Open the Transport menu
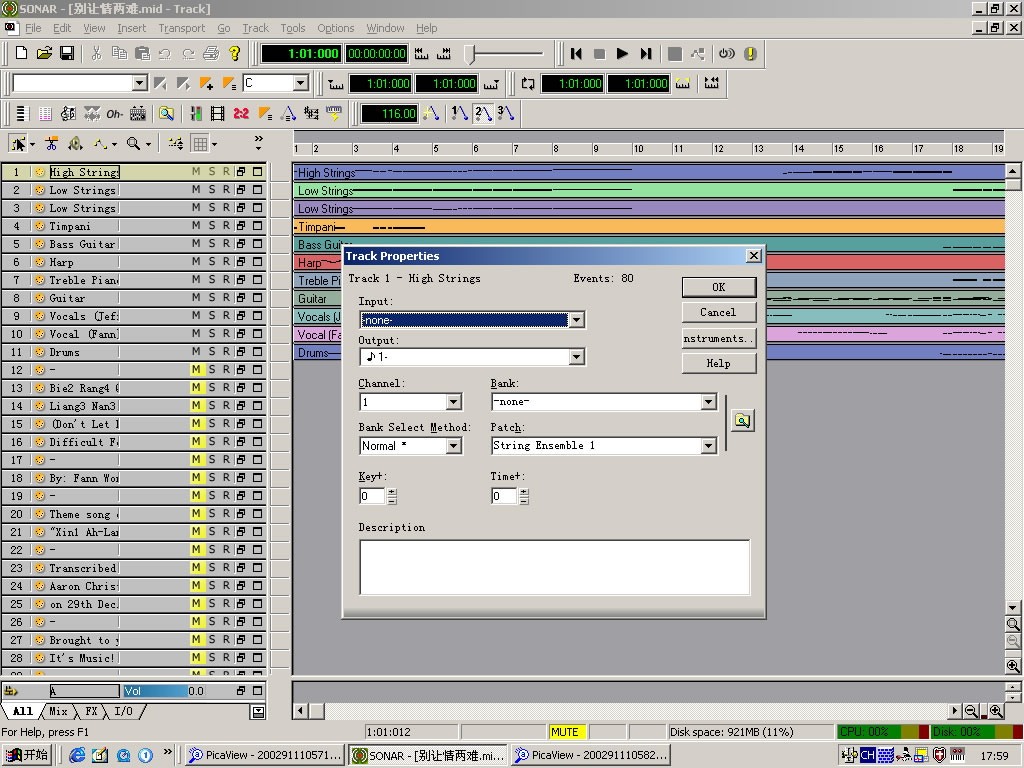This screenshot has width=1024, height=768. 182,28
